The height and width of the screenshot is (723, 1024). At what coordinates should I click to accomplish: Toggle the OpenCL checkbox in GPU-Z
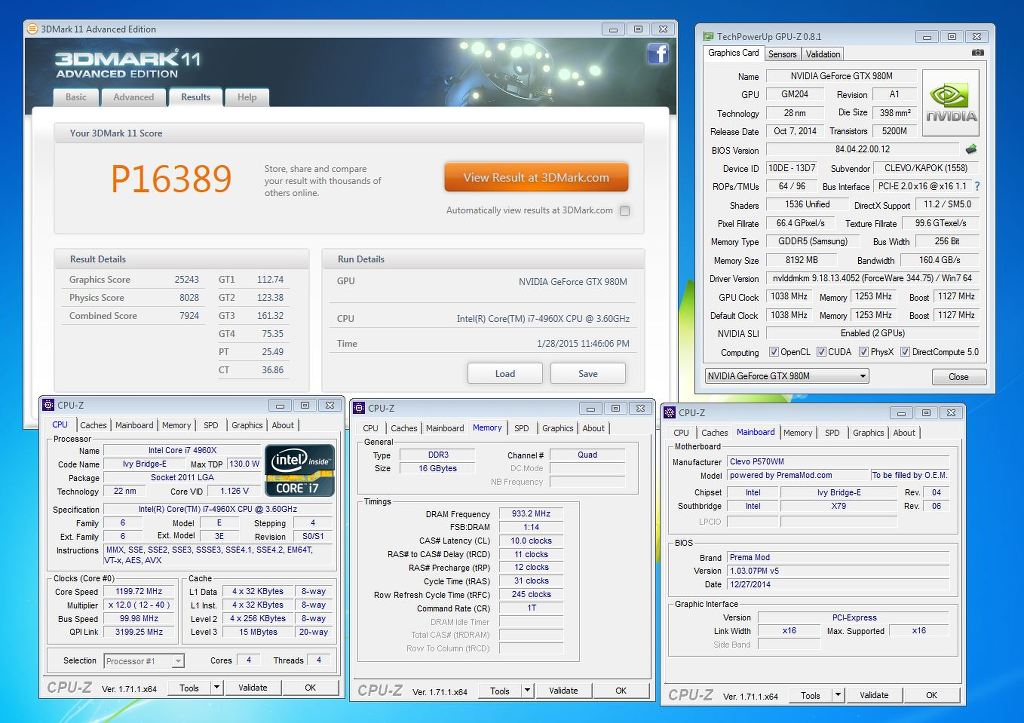pyautogui.click(x=774, y=351)
